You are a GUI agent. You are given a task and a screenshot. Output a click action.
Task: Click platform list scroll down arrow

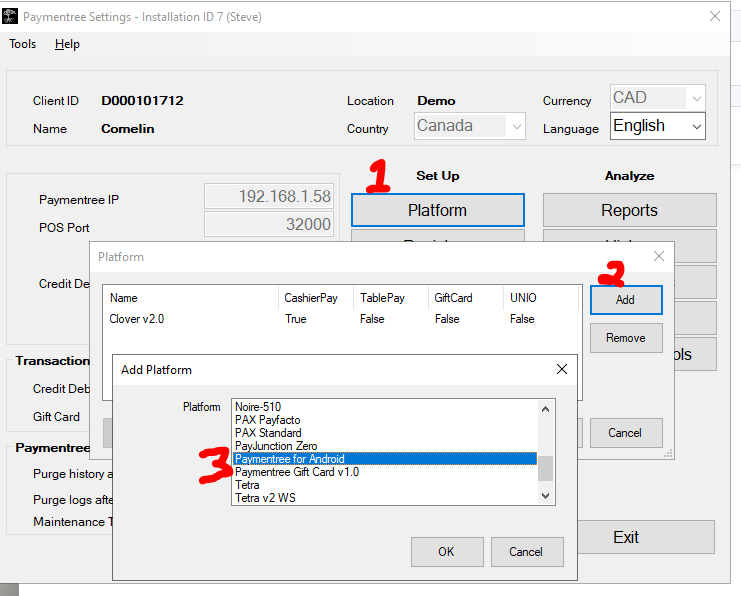pyautogui.click(x=545, y=496)
